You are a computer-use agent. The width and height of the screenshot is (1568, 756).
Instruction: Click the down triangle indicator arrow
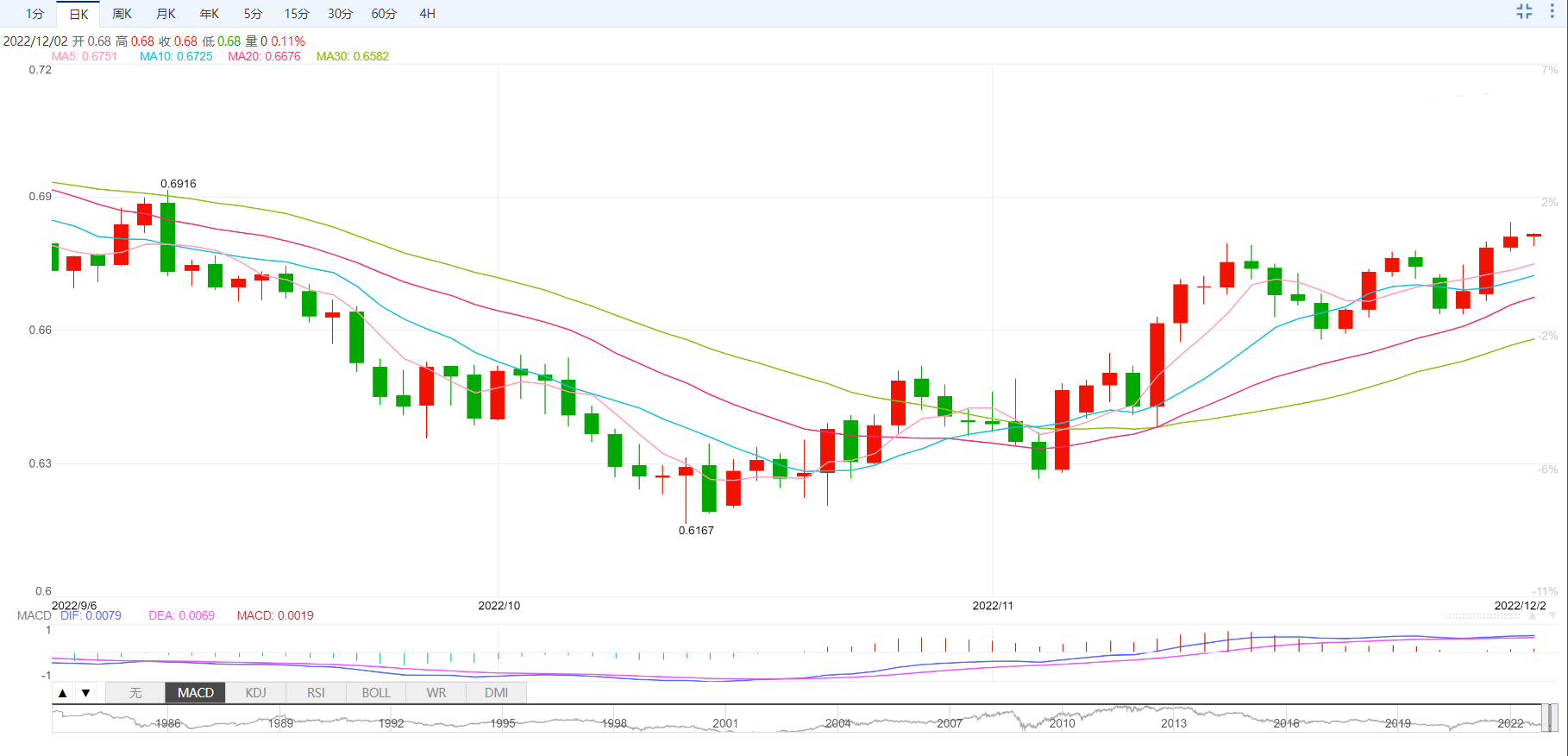click(85, 693)
